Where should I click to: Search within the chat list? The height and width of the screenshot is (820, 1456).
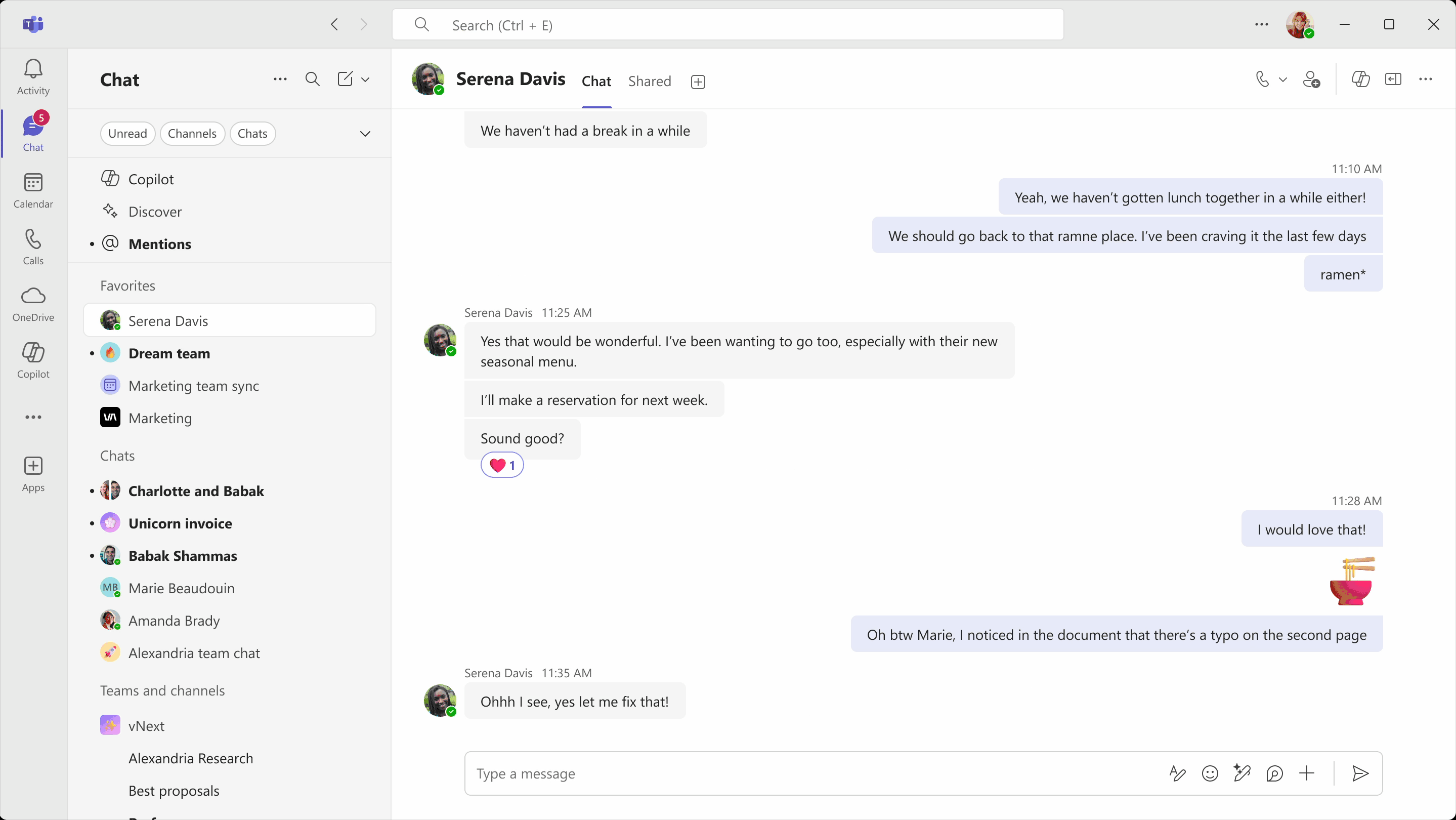click(313, 79)
